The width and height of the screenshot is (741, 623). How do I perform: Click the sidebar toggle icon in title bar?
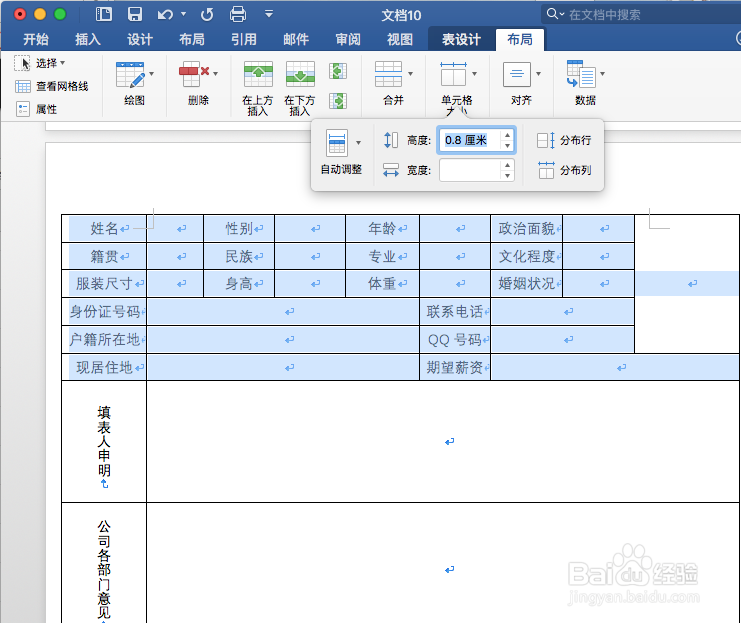[104, 15]
